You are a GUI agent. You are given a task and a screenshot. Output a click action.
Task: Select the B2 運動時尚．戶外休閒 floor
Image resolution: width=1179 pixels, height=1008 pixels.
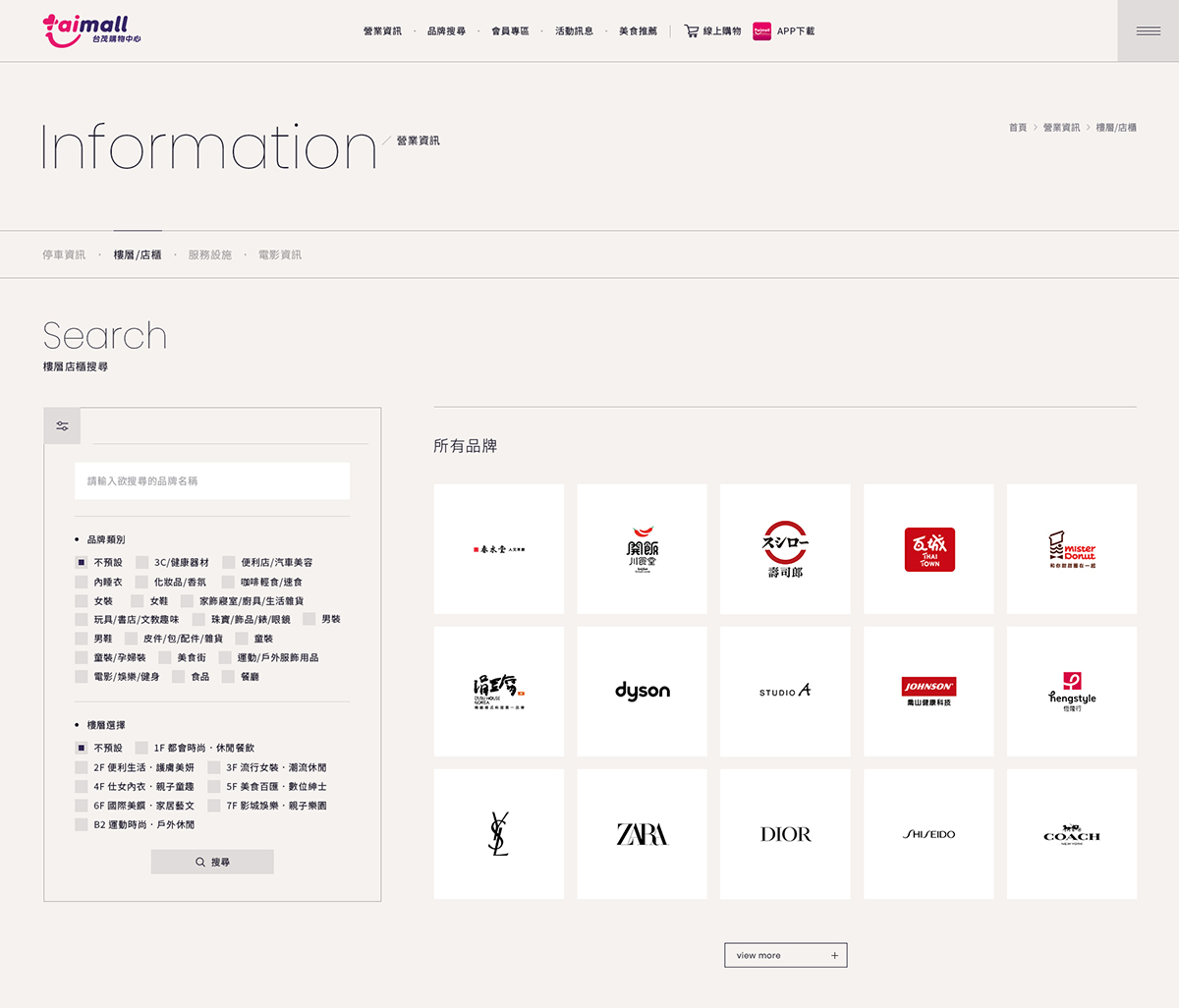click(82, 825)
